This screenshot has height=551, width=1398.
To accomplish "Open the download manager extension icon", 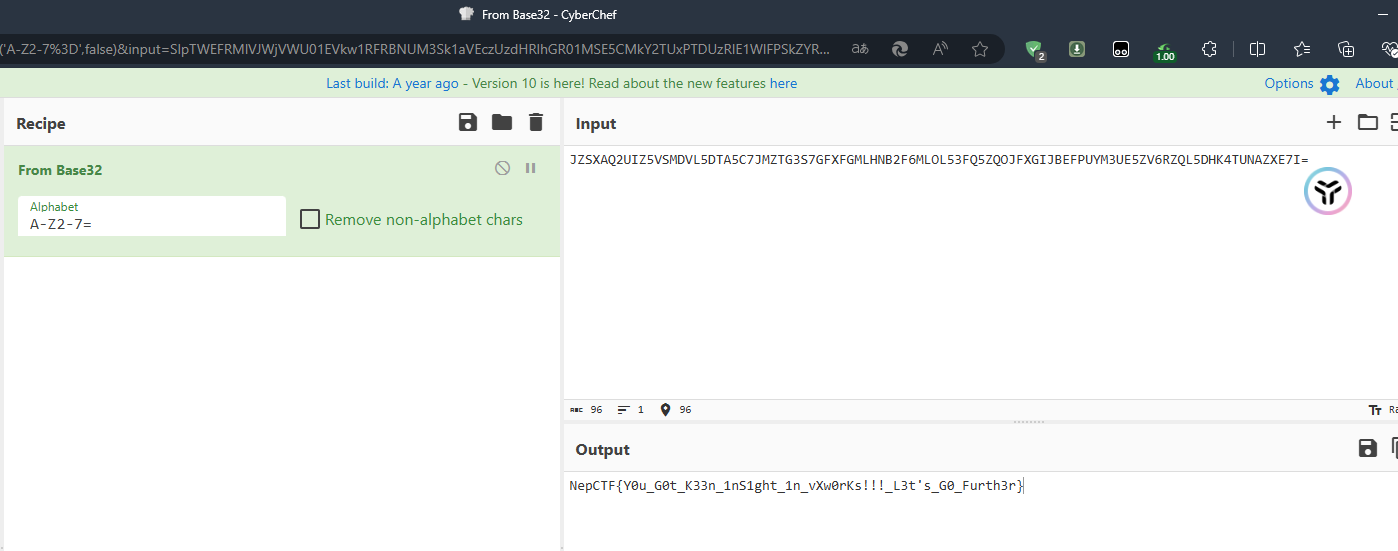I will 1077,48.
